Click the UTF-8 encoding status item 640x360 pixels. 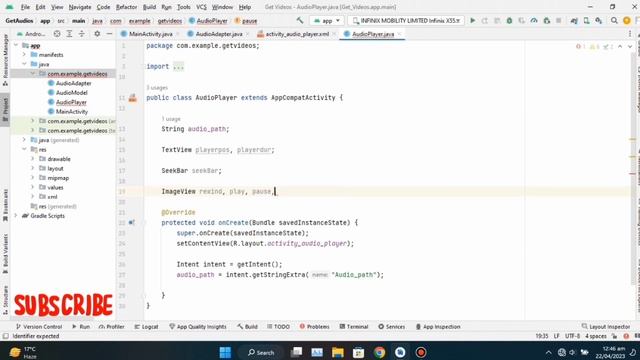(x=572, y=336)
